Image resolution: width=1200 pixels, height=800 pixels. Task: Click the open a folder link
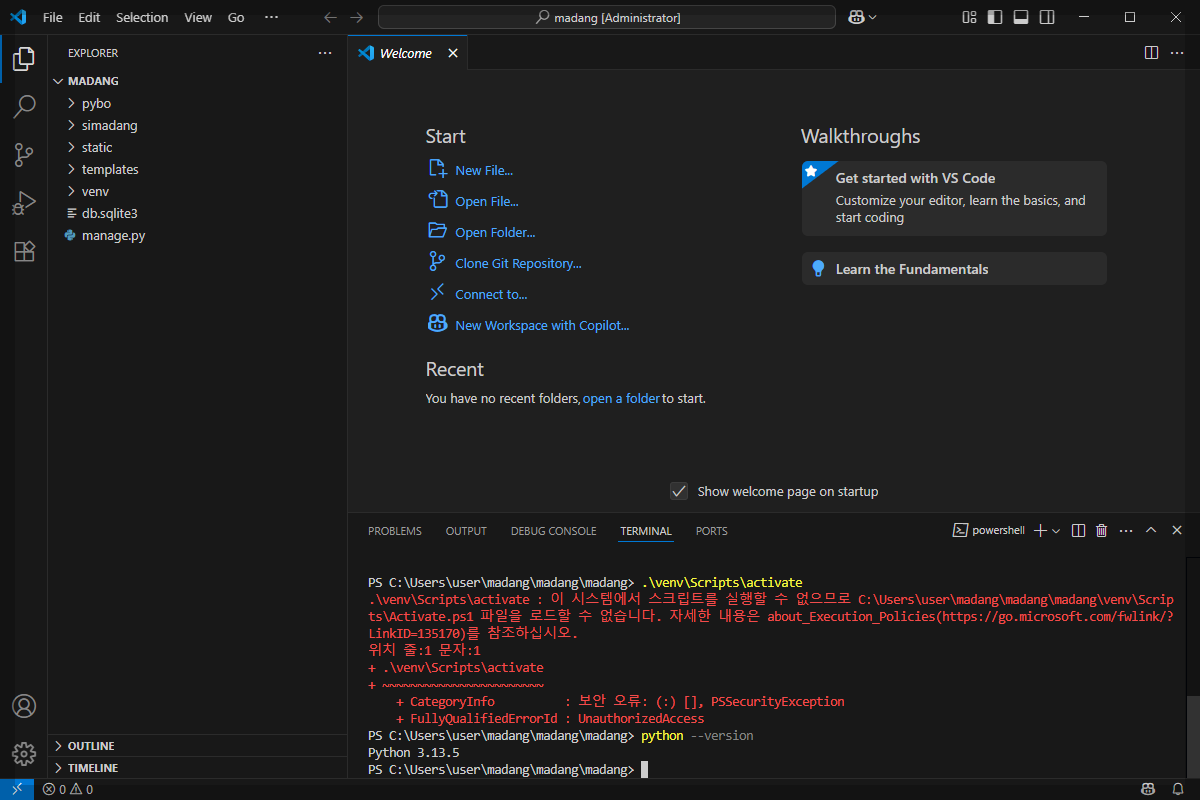621,398
